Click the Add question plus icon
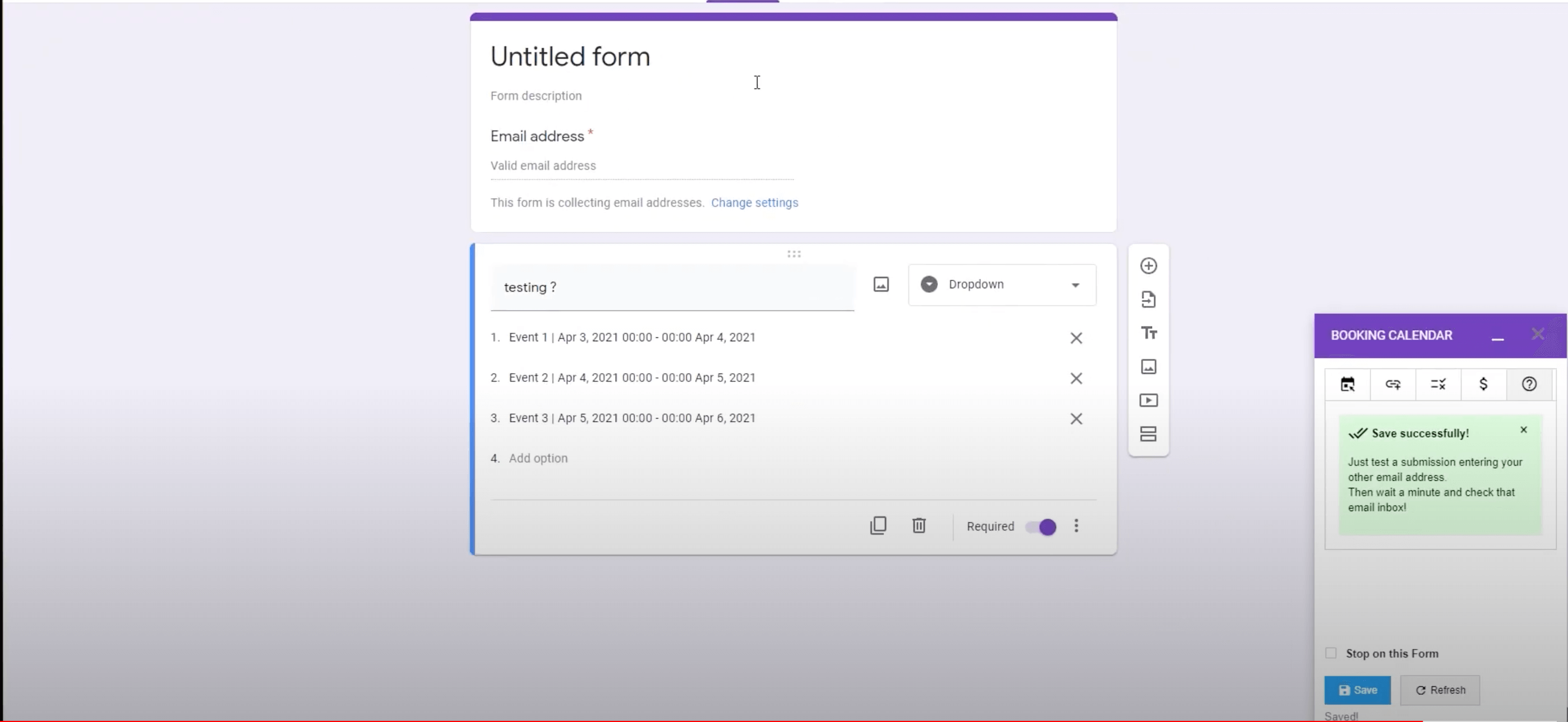 tap(1148, 266)
